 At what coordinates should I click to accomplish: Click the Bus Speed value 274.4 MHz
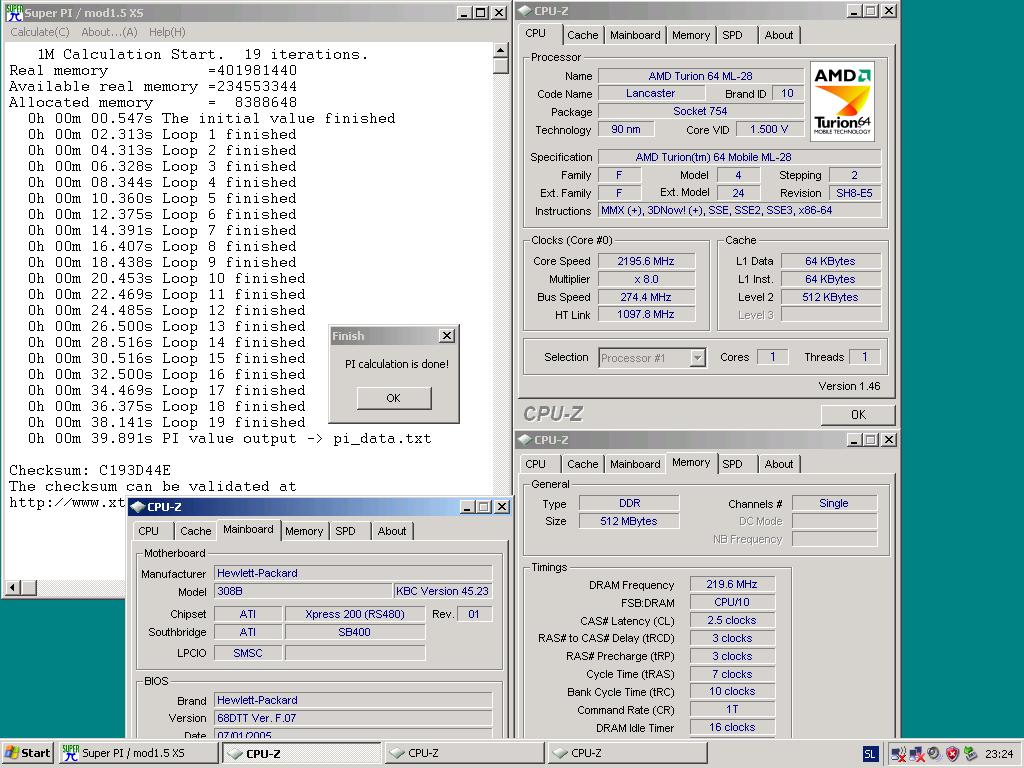click(646, 297)
